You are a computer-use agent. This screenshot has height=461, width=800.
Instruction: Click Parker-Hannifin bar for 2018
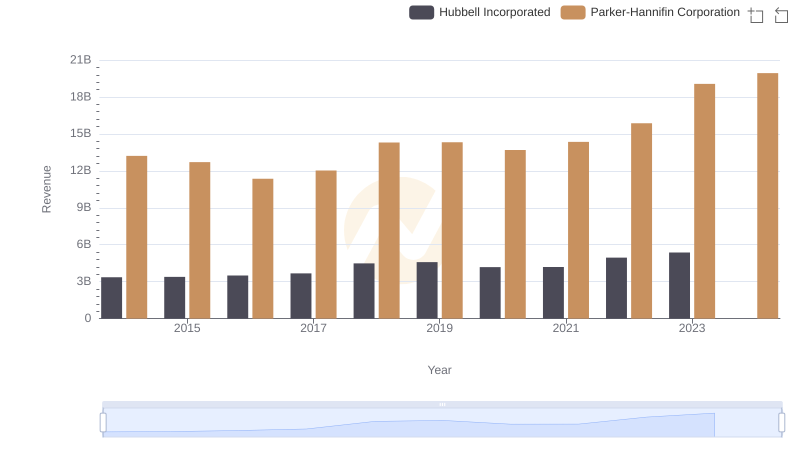tap(389, 230)
